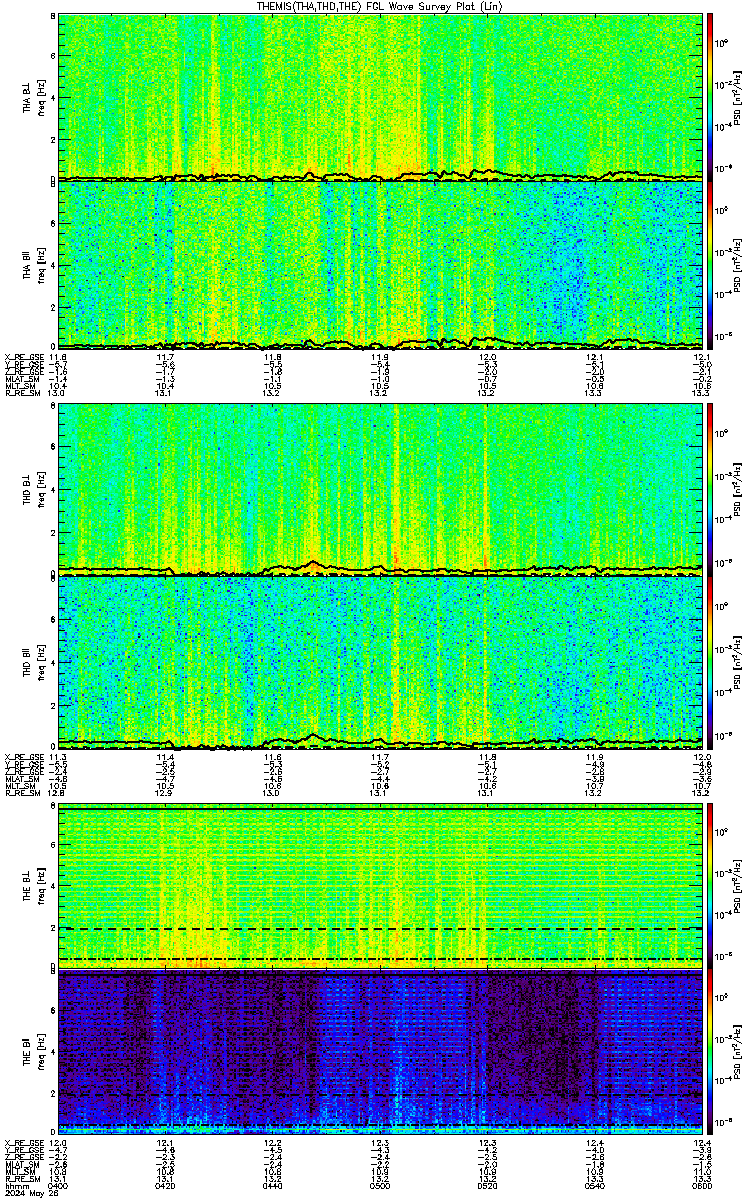Click the color bar beside THD B-perpendicular panel

710,489
